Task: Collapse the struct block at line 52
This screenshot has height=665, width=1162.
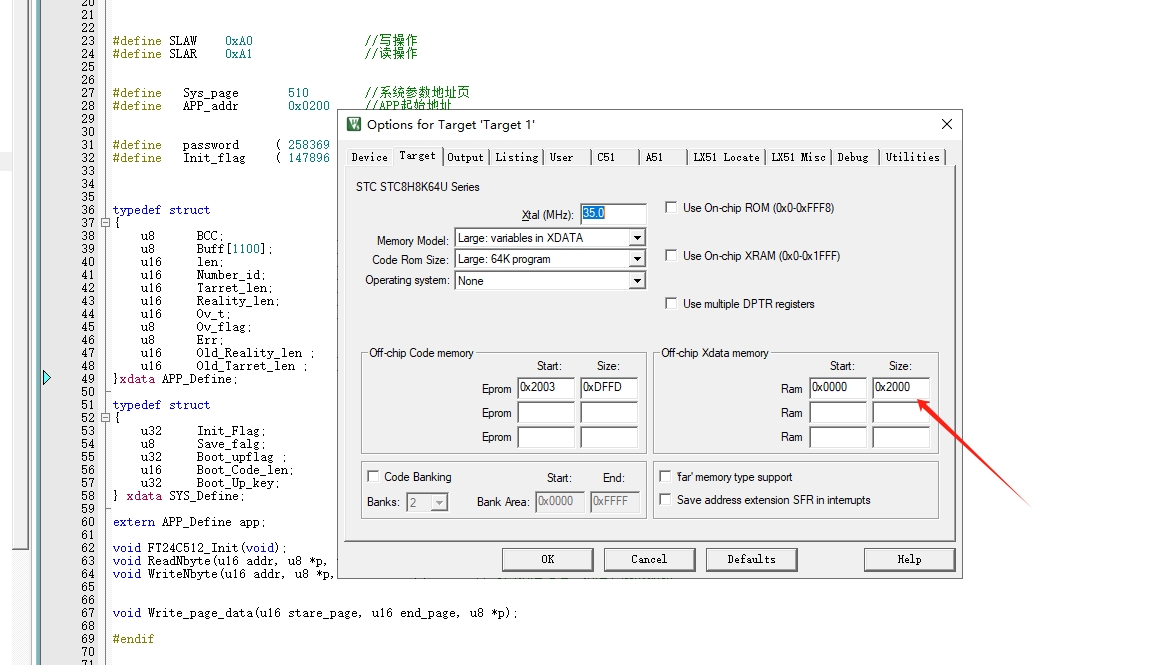Action: coord(105,417)
